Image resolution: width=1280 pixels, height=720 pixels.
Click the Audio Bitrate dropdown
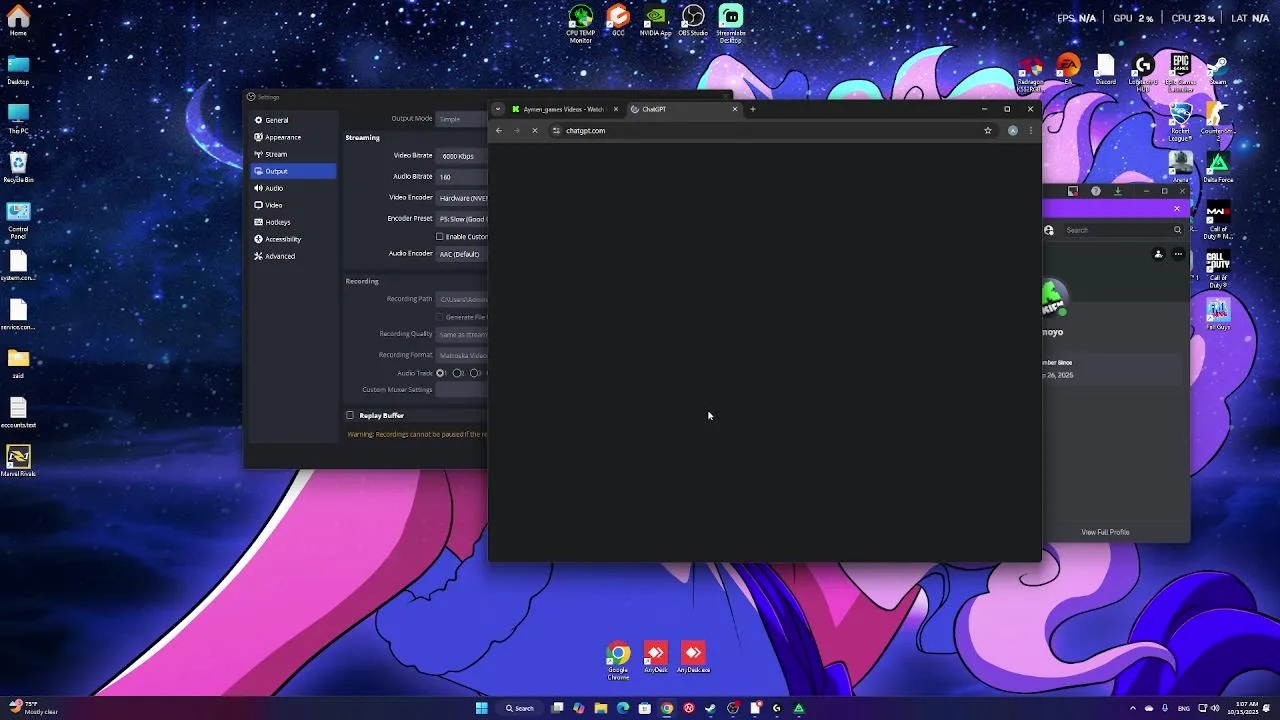click(462, 177)
